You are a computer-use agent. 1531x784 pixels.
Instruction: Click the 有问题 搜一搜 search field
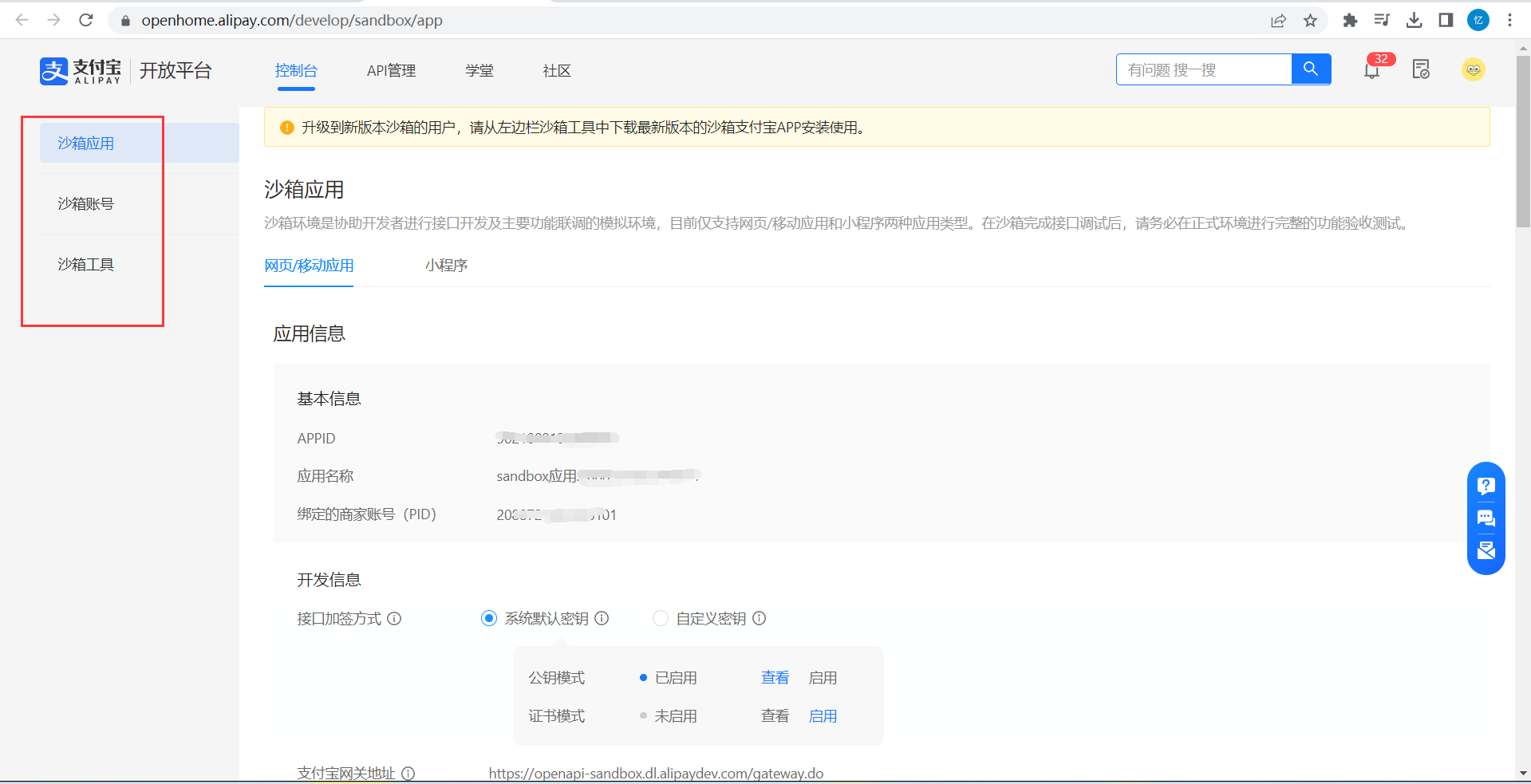(x=1204, y=69)
